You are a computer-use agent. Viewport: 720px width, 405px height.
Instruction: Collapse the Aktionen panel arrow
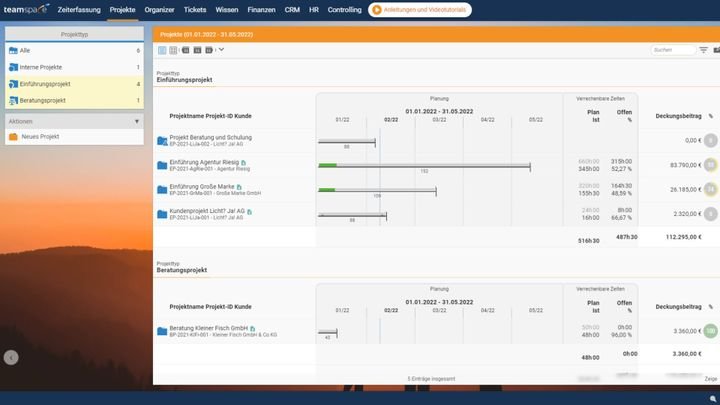pyautogui.click(x=136, y=121)
